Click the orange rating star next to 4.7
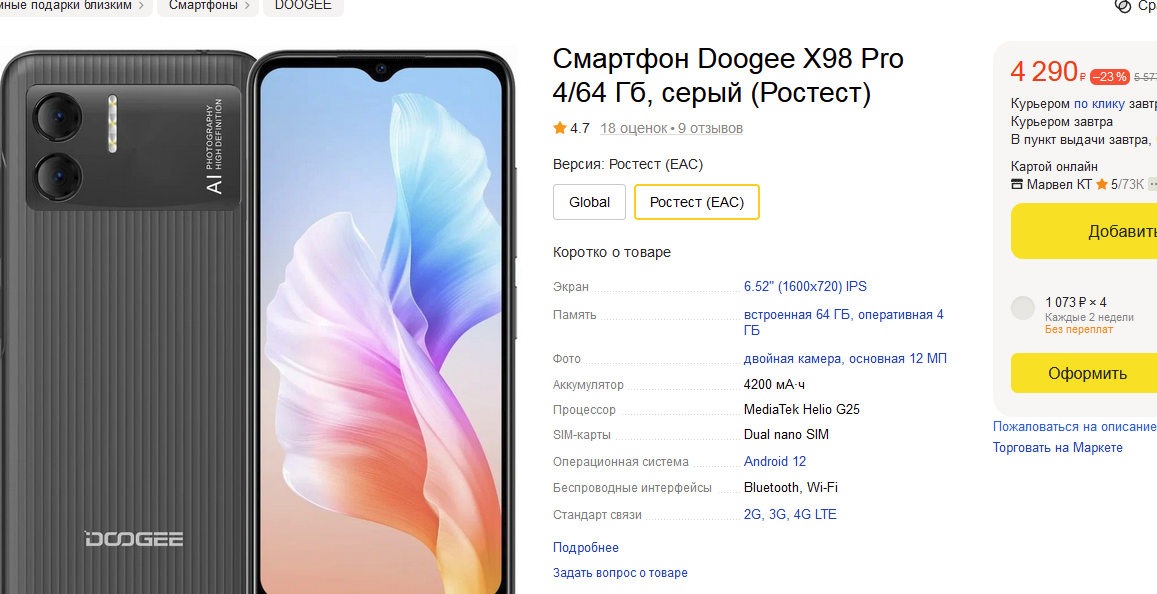This screenshot has width=1157, height=594. pyautogui.click(x=560, y=128)
